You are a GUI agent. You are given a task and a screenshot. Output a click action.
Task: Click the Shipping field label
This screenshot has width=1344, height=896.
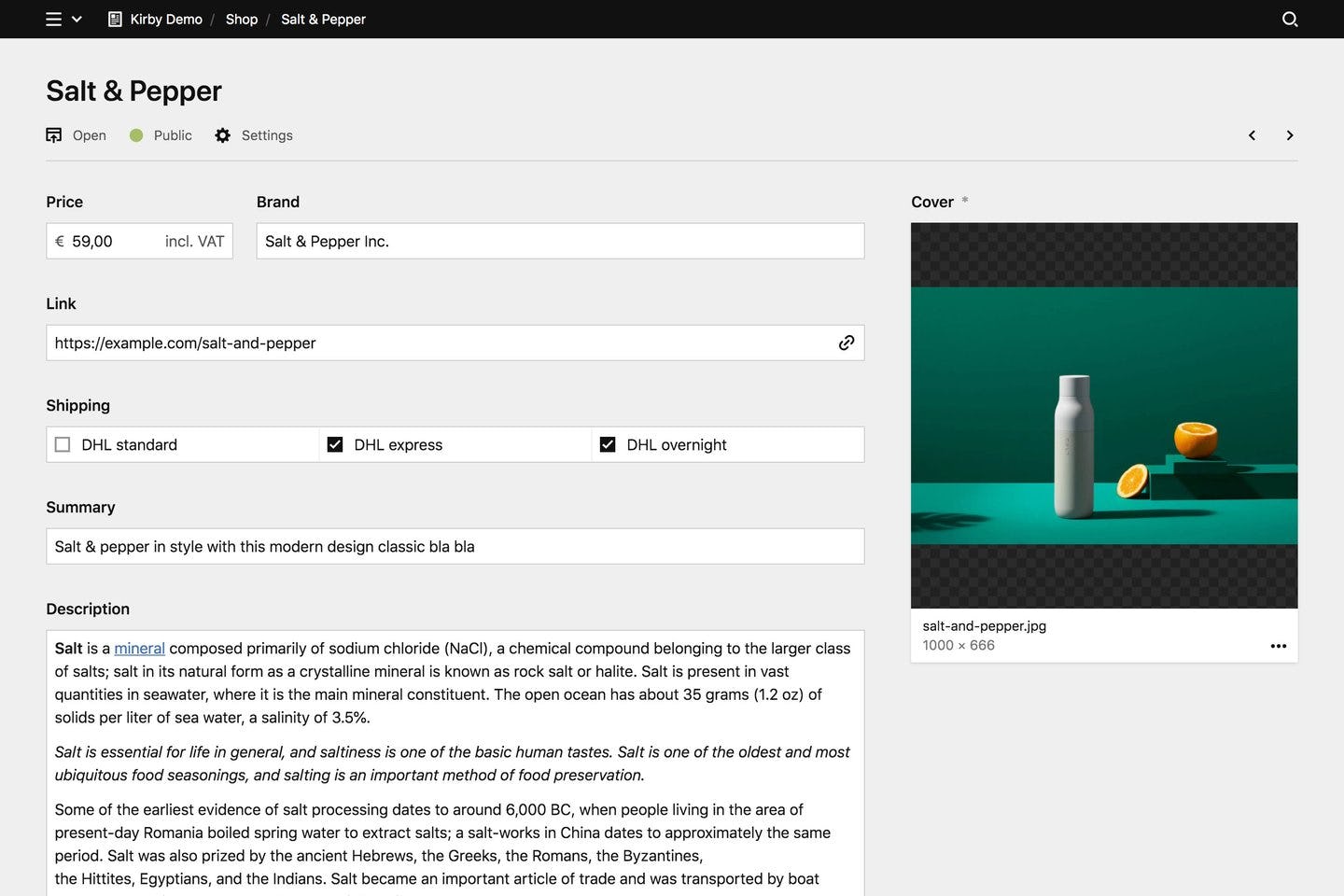pos(78,405)
